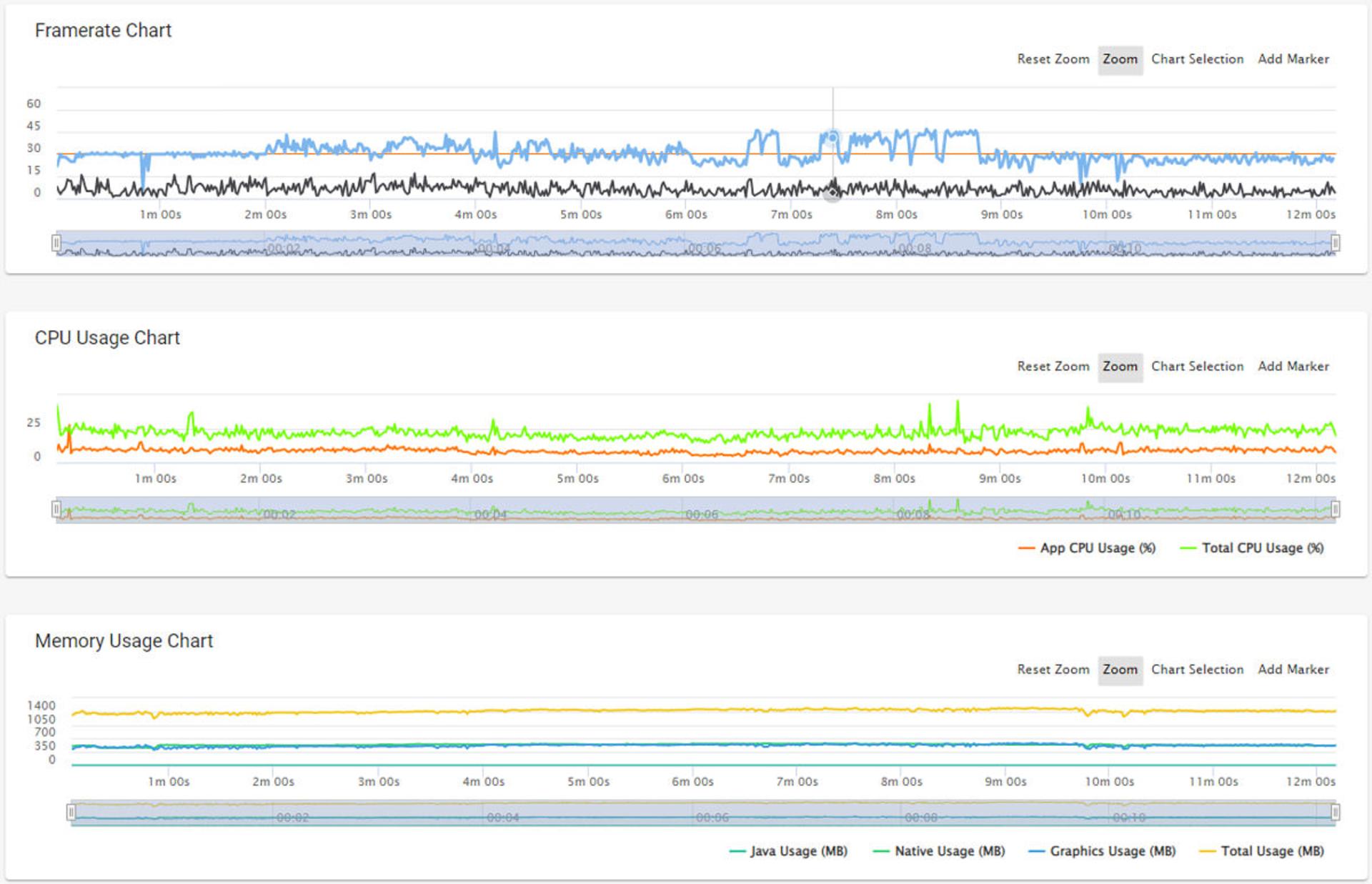This screenshot has width=1372, height=884.
Task: Click Add Marker on the Framerate Chart
Action: (x=1293, y=59)
